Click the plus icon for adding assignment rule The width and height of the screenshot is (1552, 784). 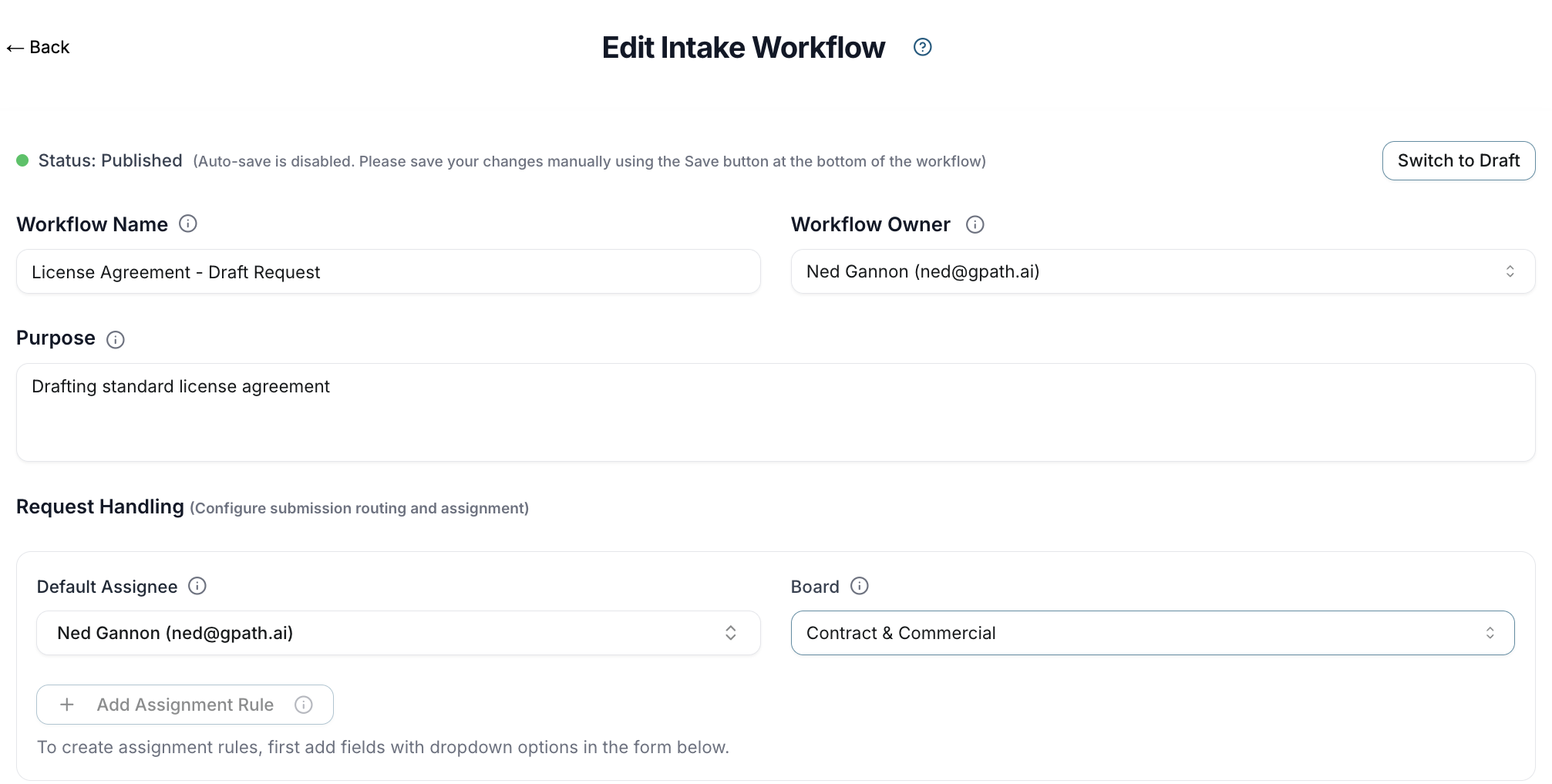(x=67, y=705)
